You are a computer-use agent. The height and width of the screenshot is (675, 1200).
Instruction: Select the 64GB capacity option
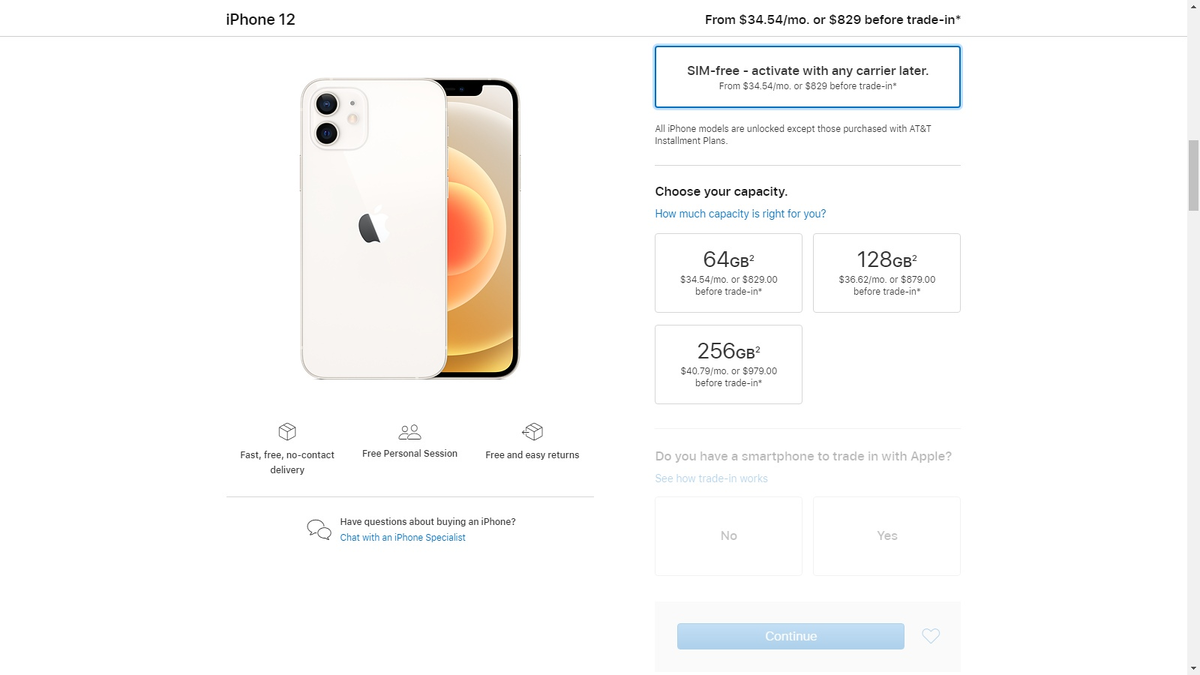(728, 272)
